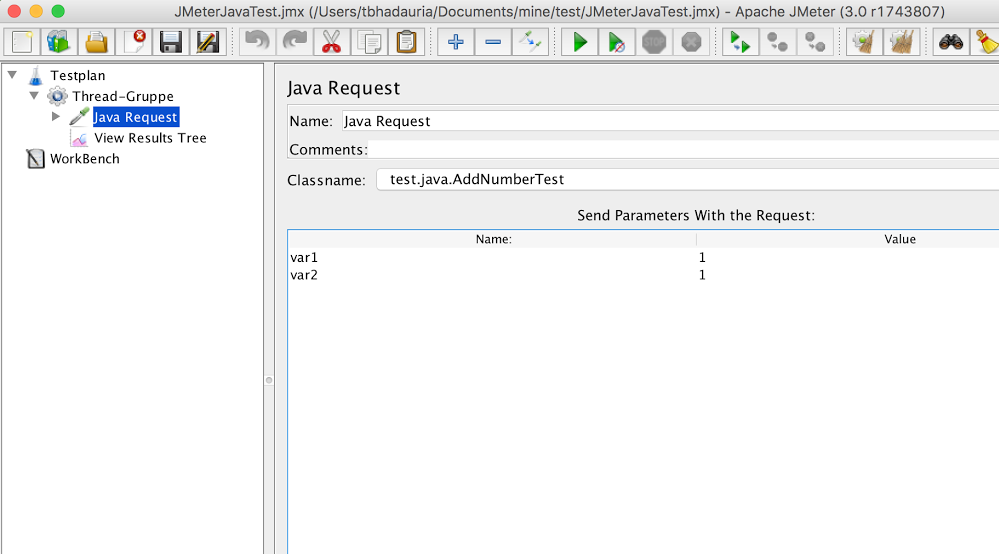Collapse the Thread-Gruppe node arrow
This screenshot has width=999, height=554.
coord(34,96)
